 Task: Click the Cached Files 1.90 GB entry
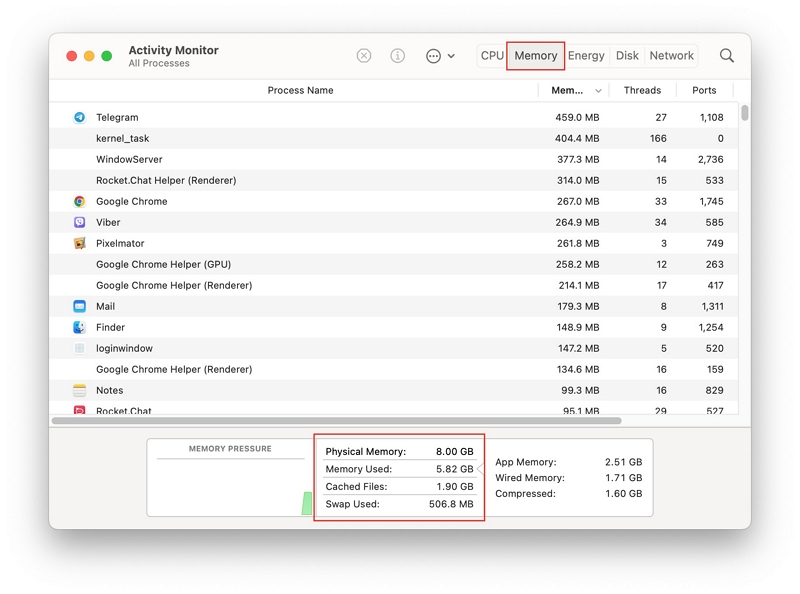point(399,486)
